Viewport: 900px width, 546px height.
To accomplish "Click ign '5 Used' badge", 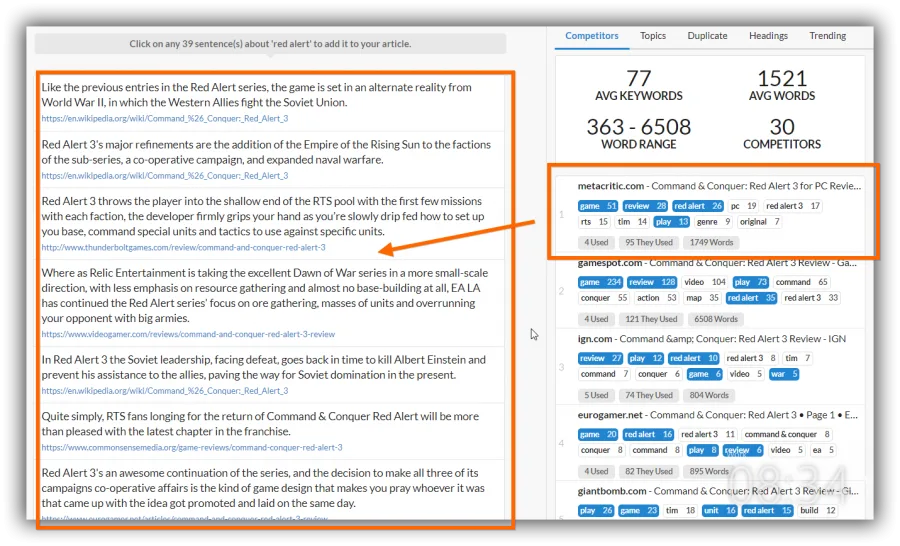I will tap(596, 396).
